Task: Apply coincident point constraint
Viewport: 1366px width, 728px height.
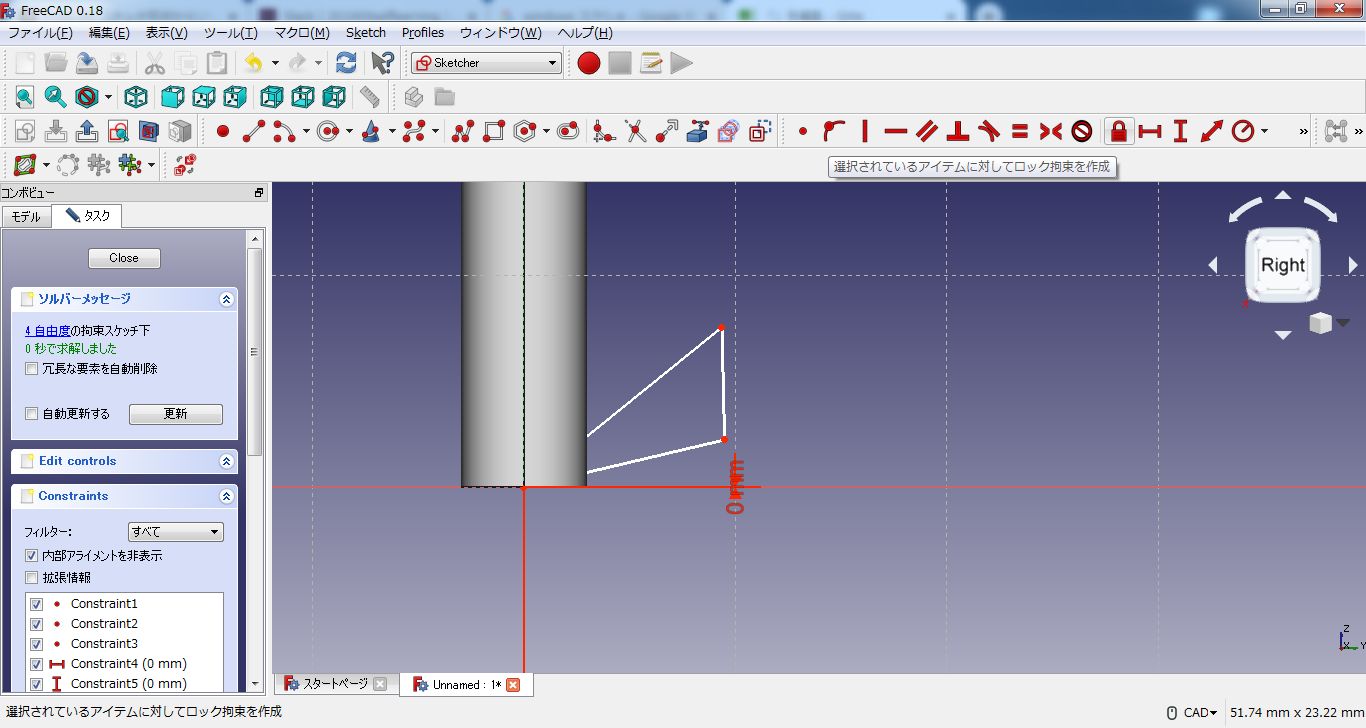Action: pos(803,131)
